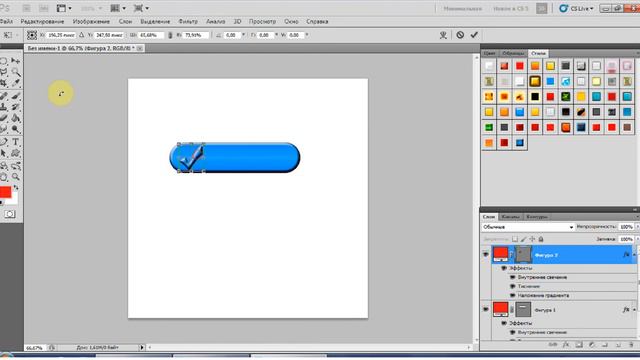The image size is (640, 360).
Task: Select the Crop tool
Action: point(4,83)
